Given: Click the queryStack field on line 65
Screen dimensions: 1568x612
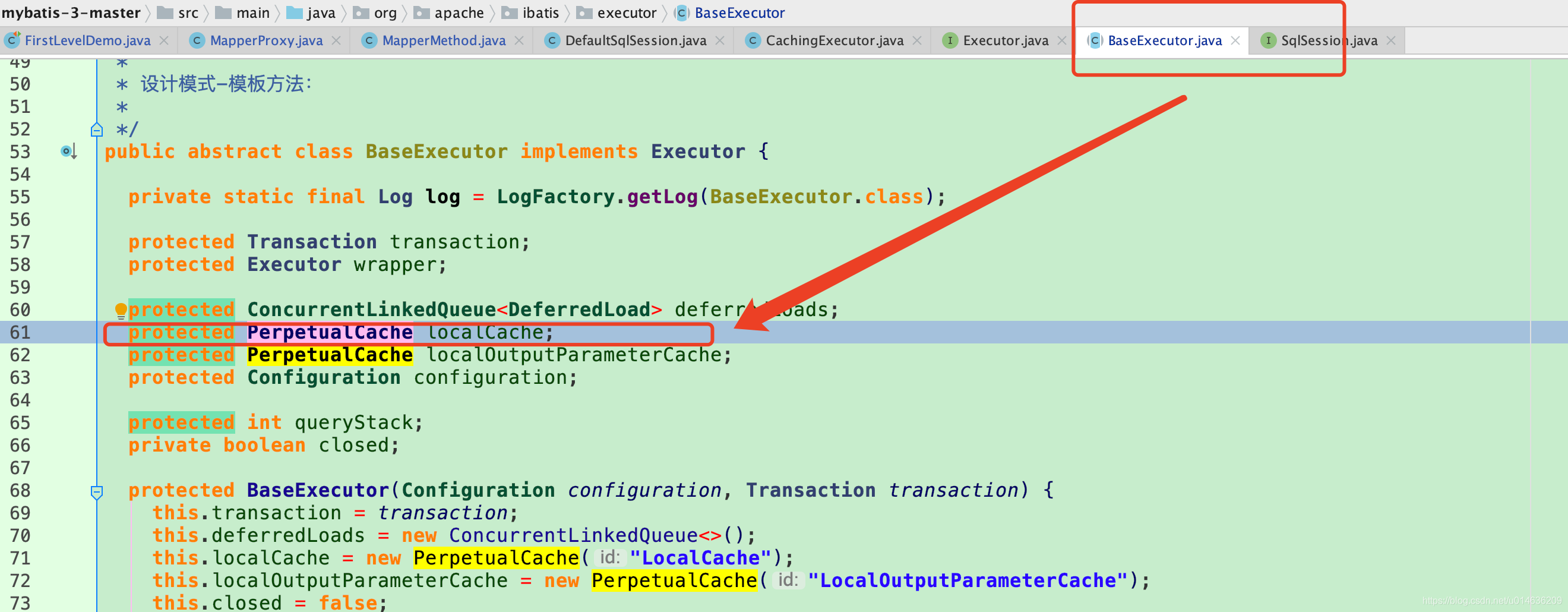Looking at the screenshot, I should click(x=353, y=422).
